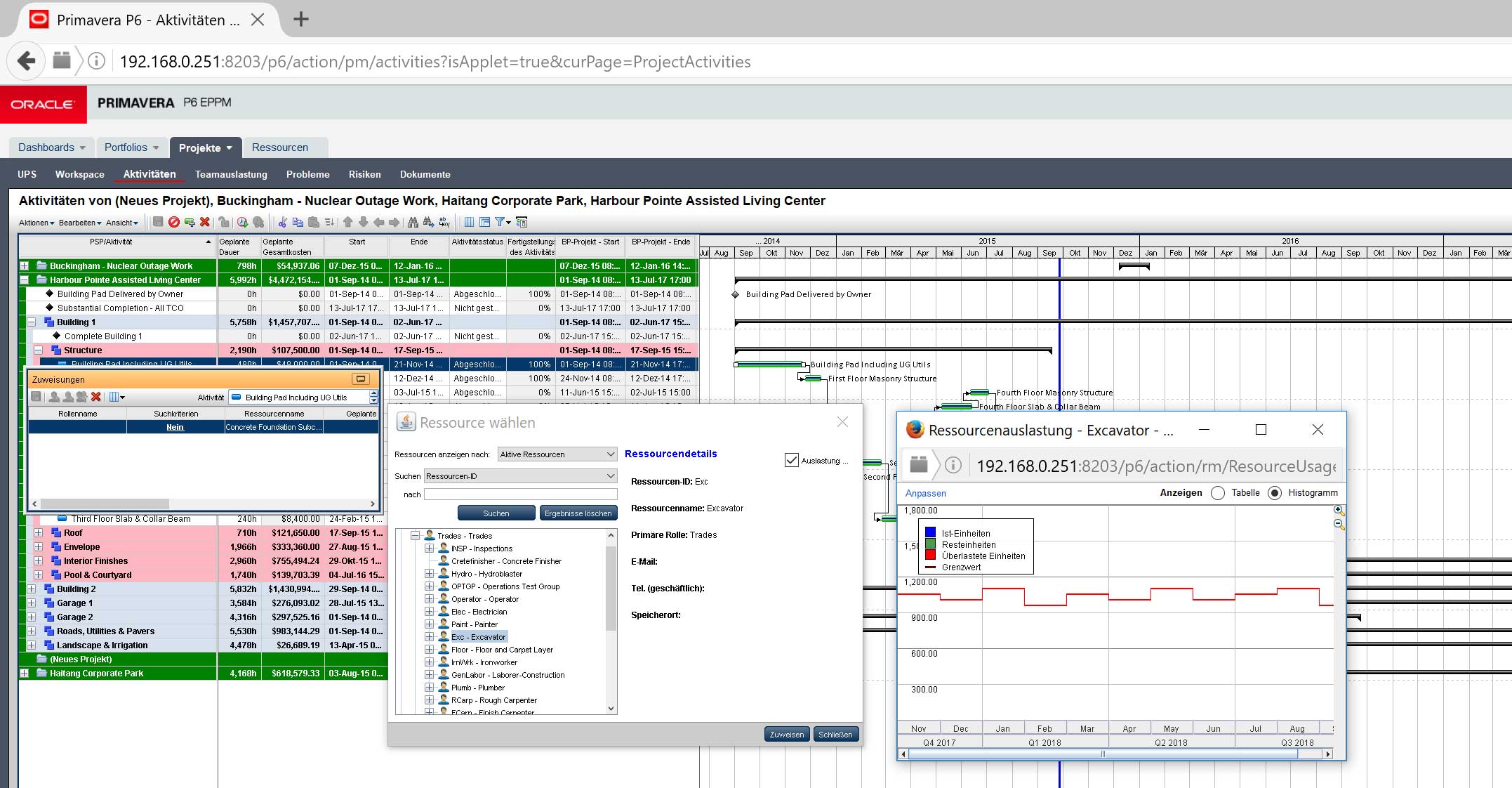
Task: Click the Suchen button in resource dialog
Action: (x=496, y=513)
